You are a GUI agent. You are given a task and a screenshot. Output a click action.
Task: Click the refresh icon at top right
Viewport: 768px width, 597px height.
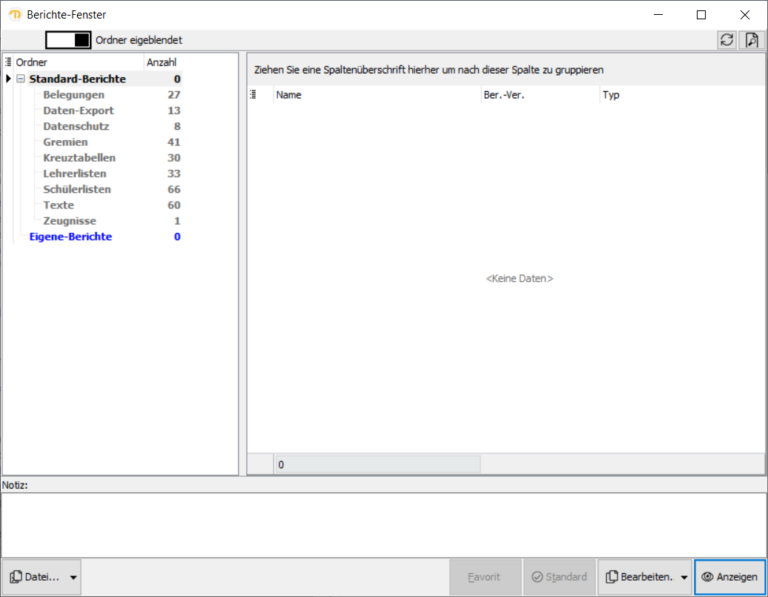727,40
